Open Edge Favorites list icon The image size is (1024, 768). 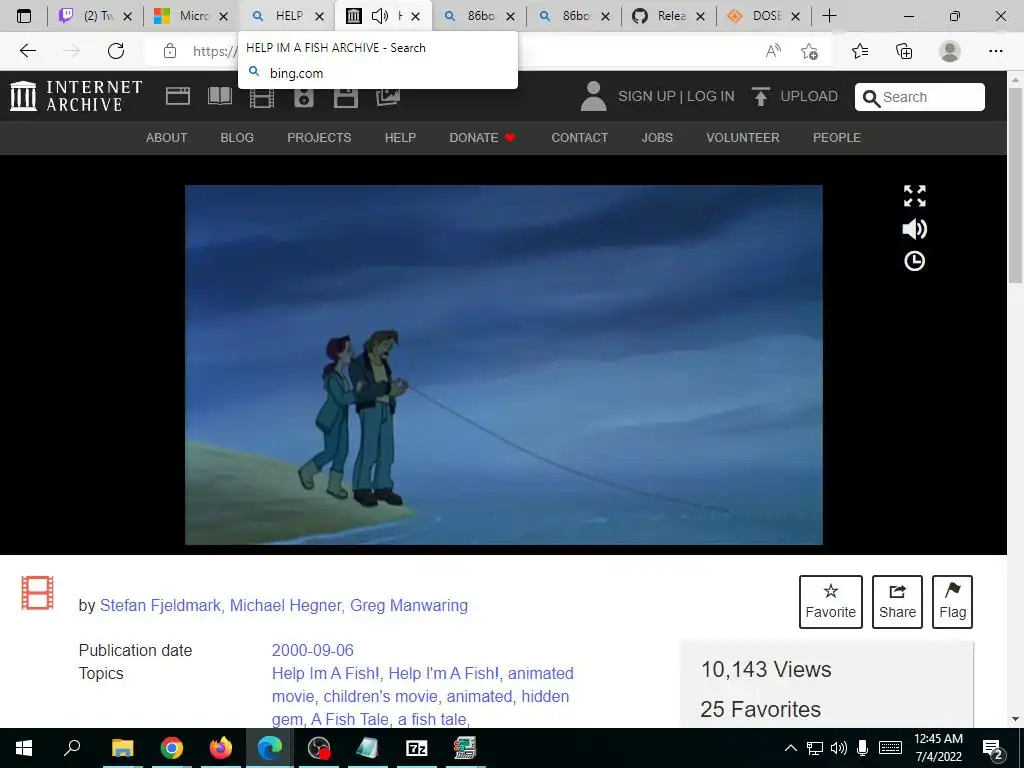pyautogui.click(x=860, y=51)
